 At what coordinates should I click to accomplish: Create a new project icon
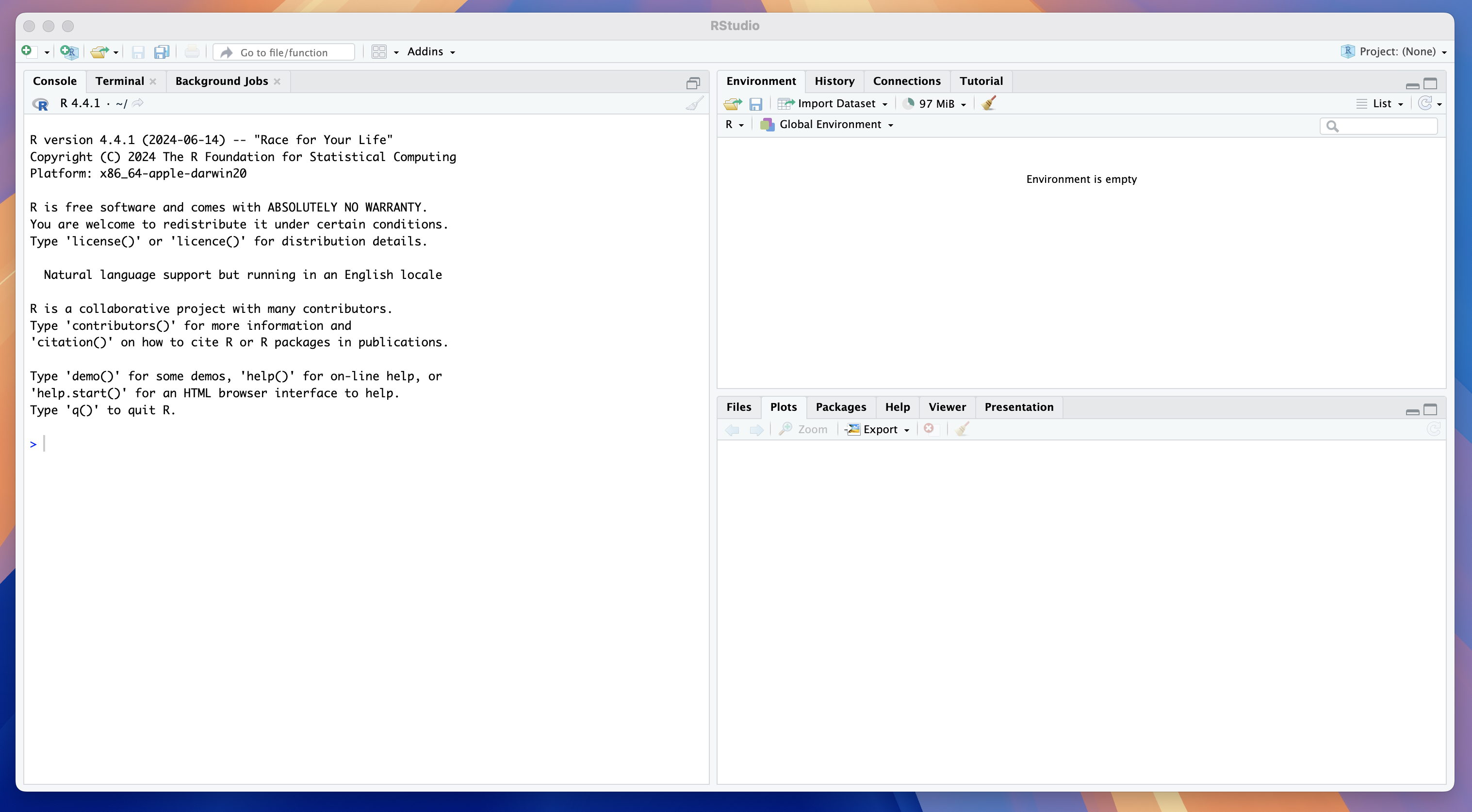(69, 52)
